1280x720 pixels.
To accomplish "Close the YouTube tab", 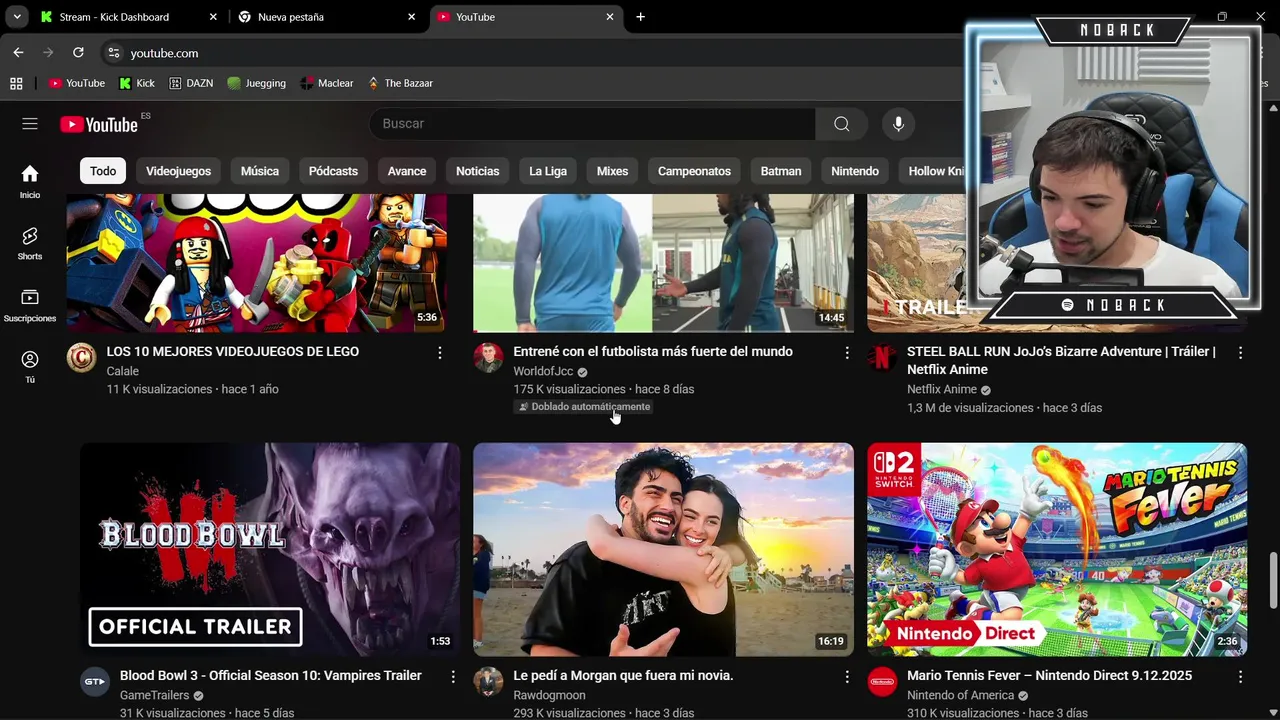I will tap(610, 17).
